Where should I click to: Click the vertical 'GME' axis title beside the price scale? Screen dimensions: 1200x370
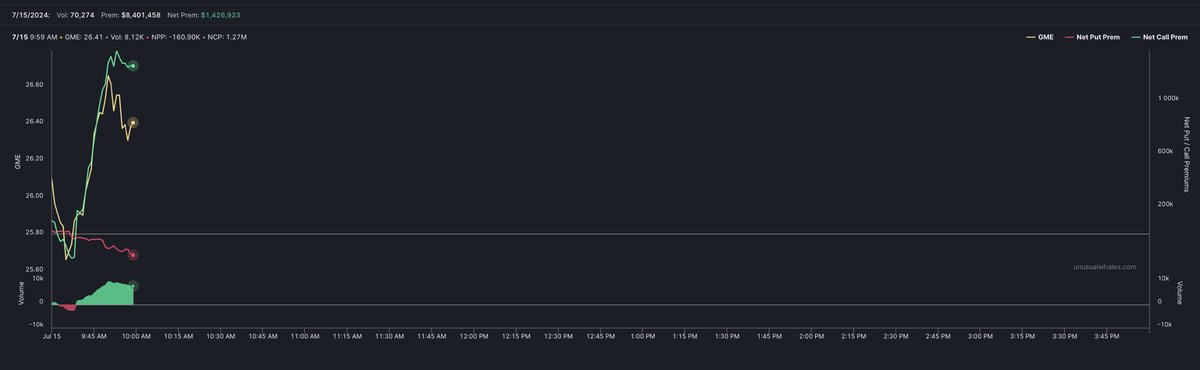(x=18, y=162)
